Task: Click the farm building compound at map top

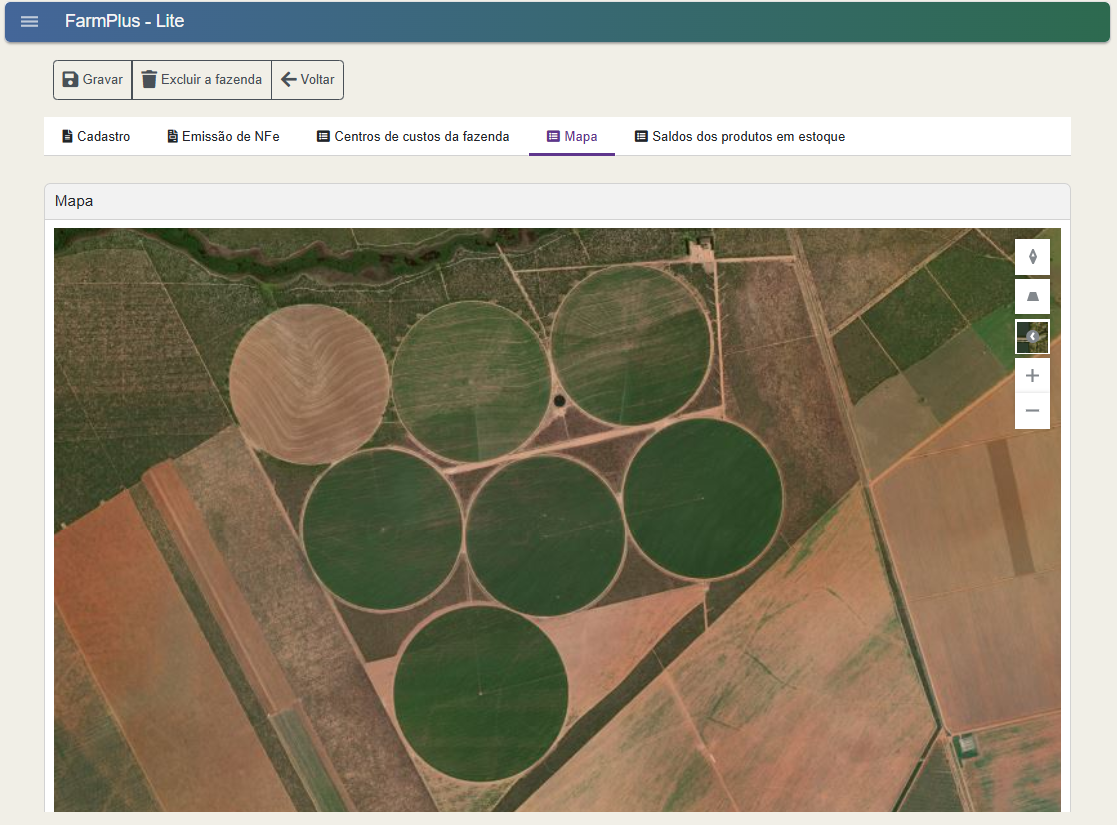Action: [701, 246]
